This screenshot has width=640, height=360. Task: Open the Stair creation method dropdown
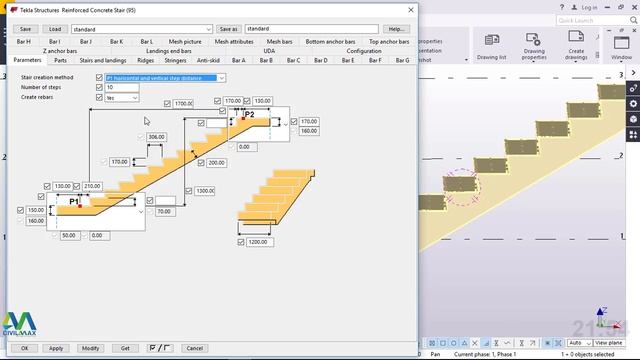(x=221, y=78)
